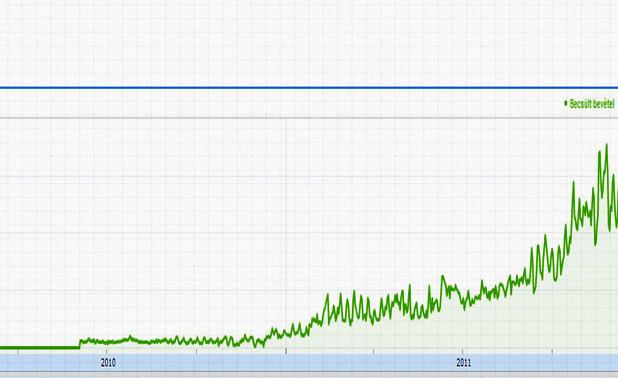Image resolution: width=618 pixels, height=378 pixels.
Task: Click the highest peak of the green revenue line
Action: (606, 145)
